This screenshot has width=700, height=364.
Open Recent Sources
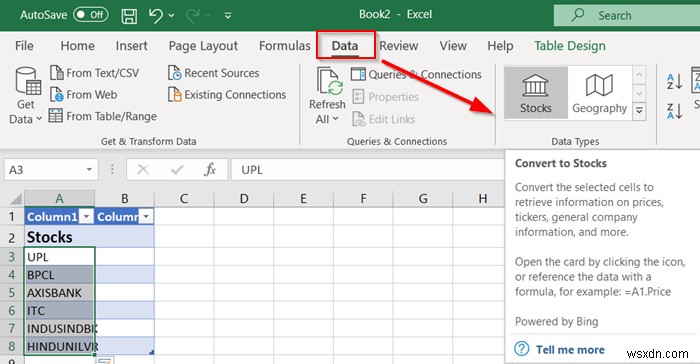point(213,73)
